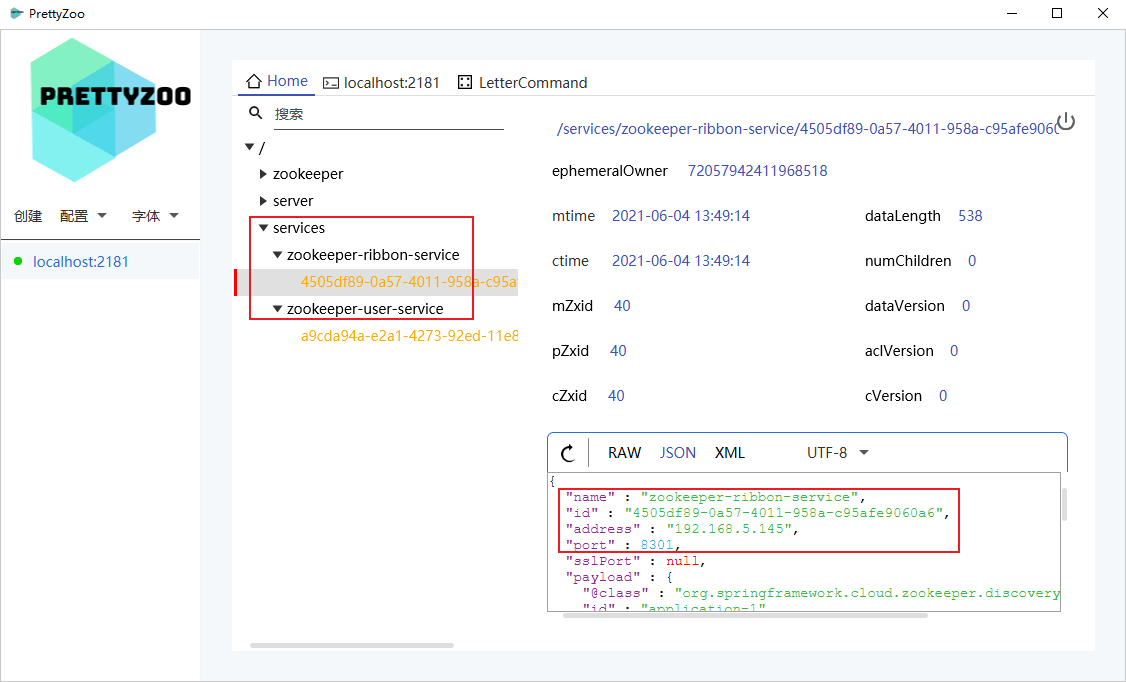Click the search magnifier icon

point(256,113)
